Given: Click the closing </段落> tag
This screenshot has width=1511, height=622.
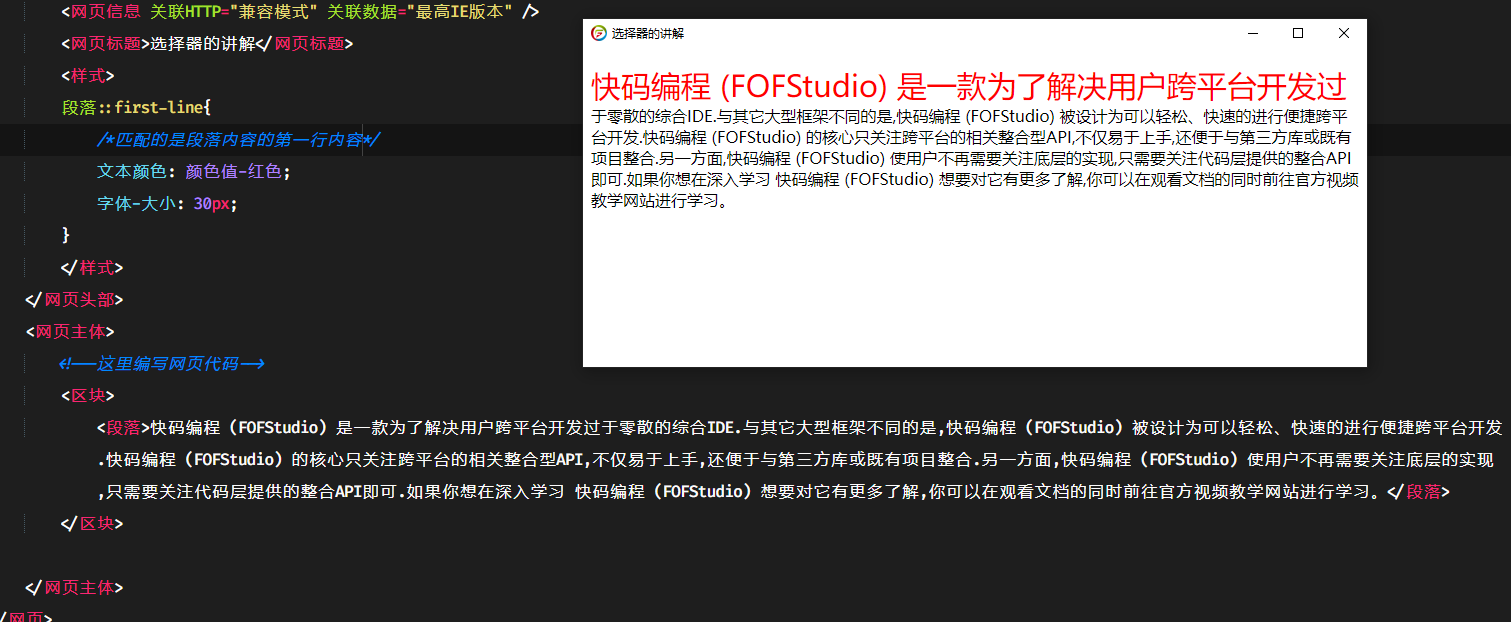Looking at the screenshot, I should point(1420,492).
